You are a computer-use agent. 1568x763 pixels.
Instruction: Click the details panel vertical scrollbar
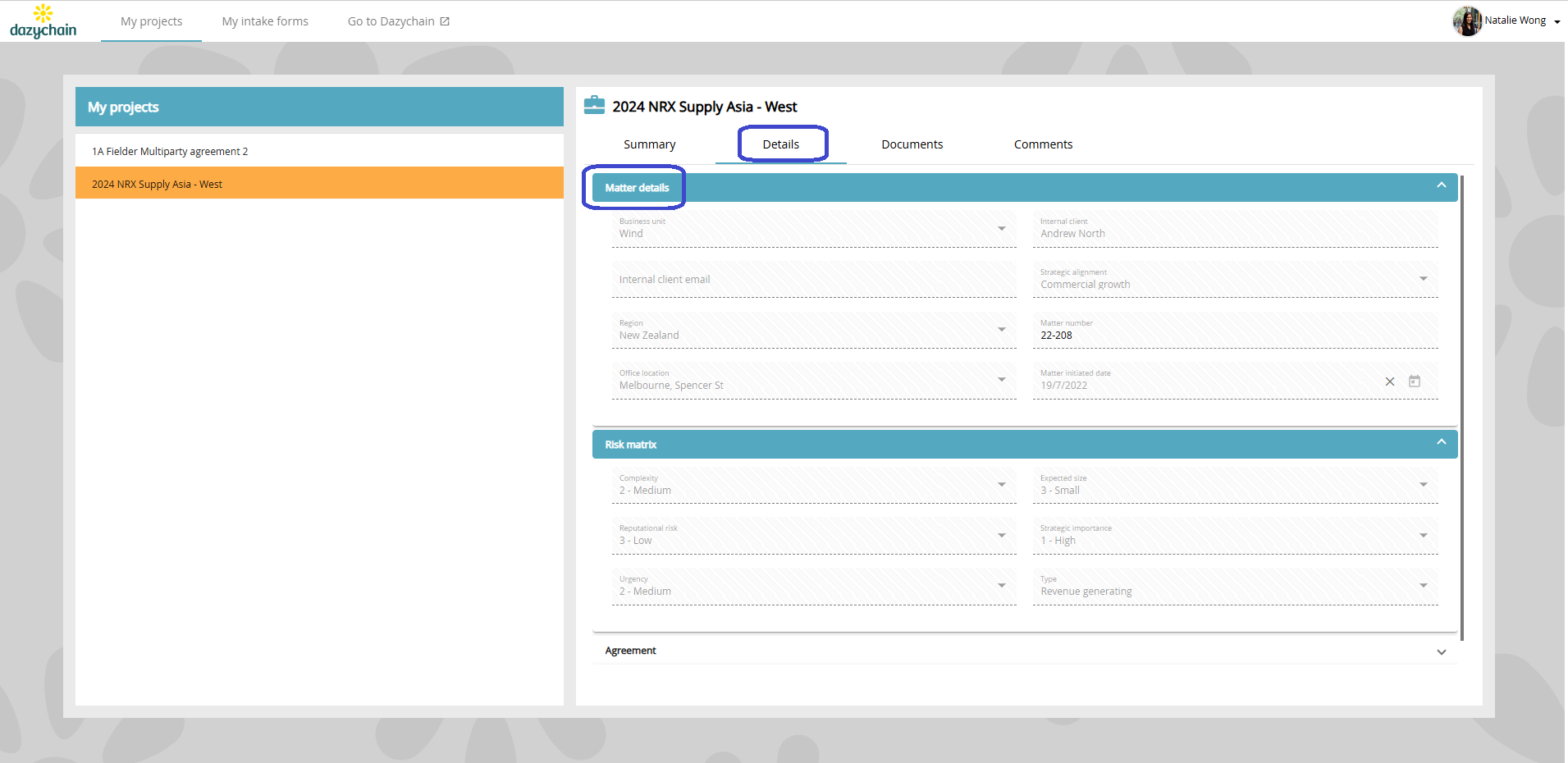pos(1462,408)
